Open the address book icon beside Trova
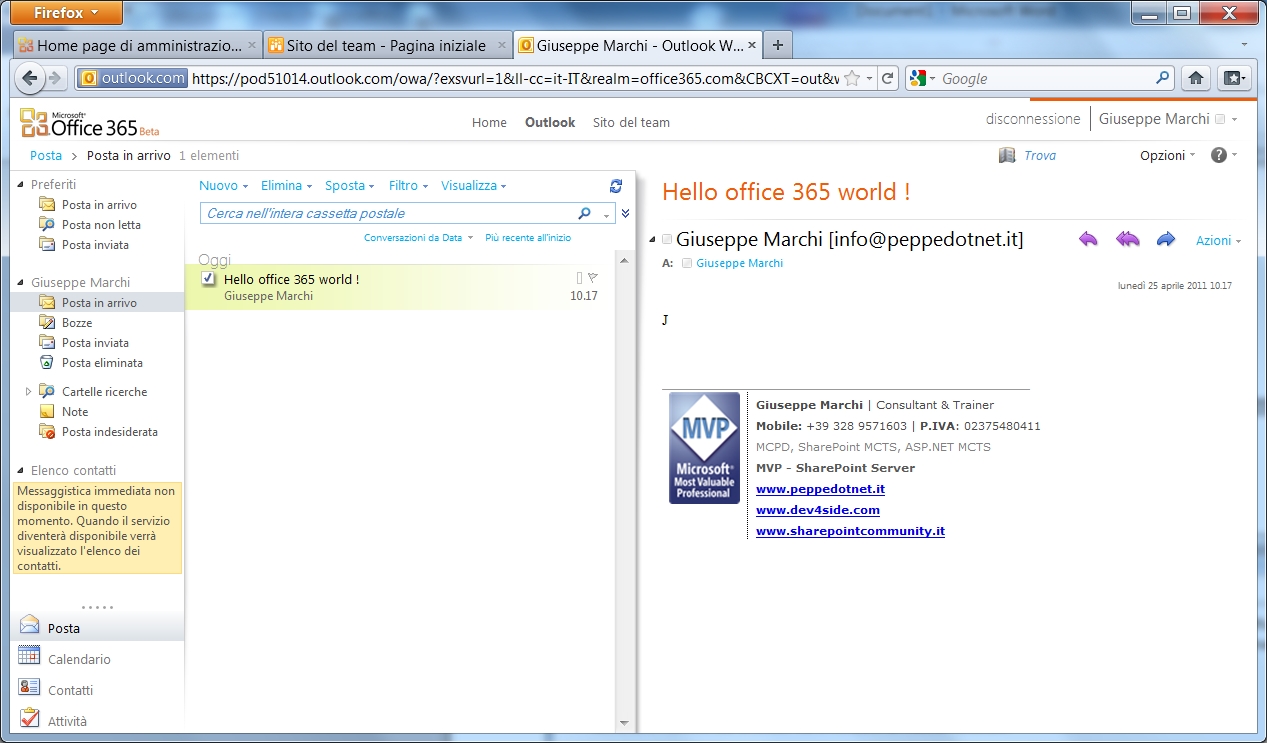This screenshot has width=1267, height=743. 1007,155
